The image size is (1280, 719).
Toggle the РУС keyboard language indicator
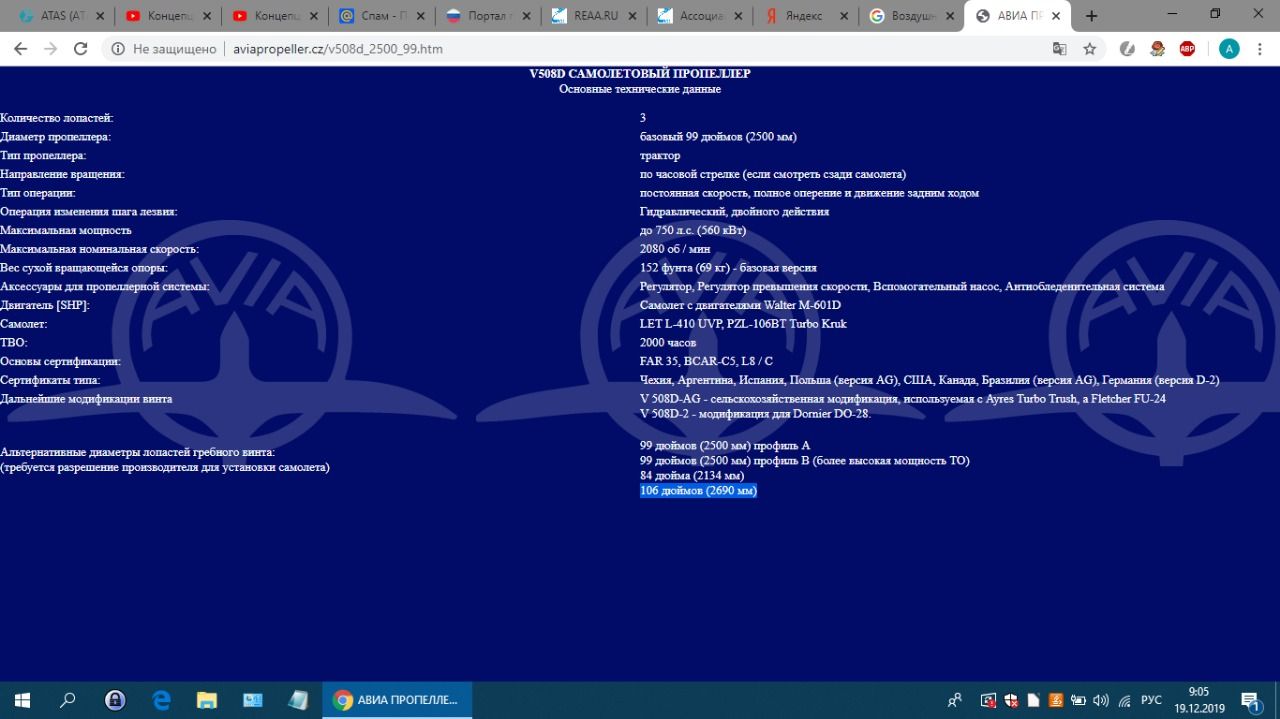1151,700
